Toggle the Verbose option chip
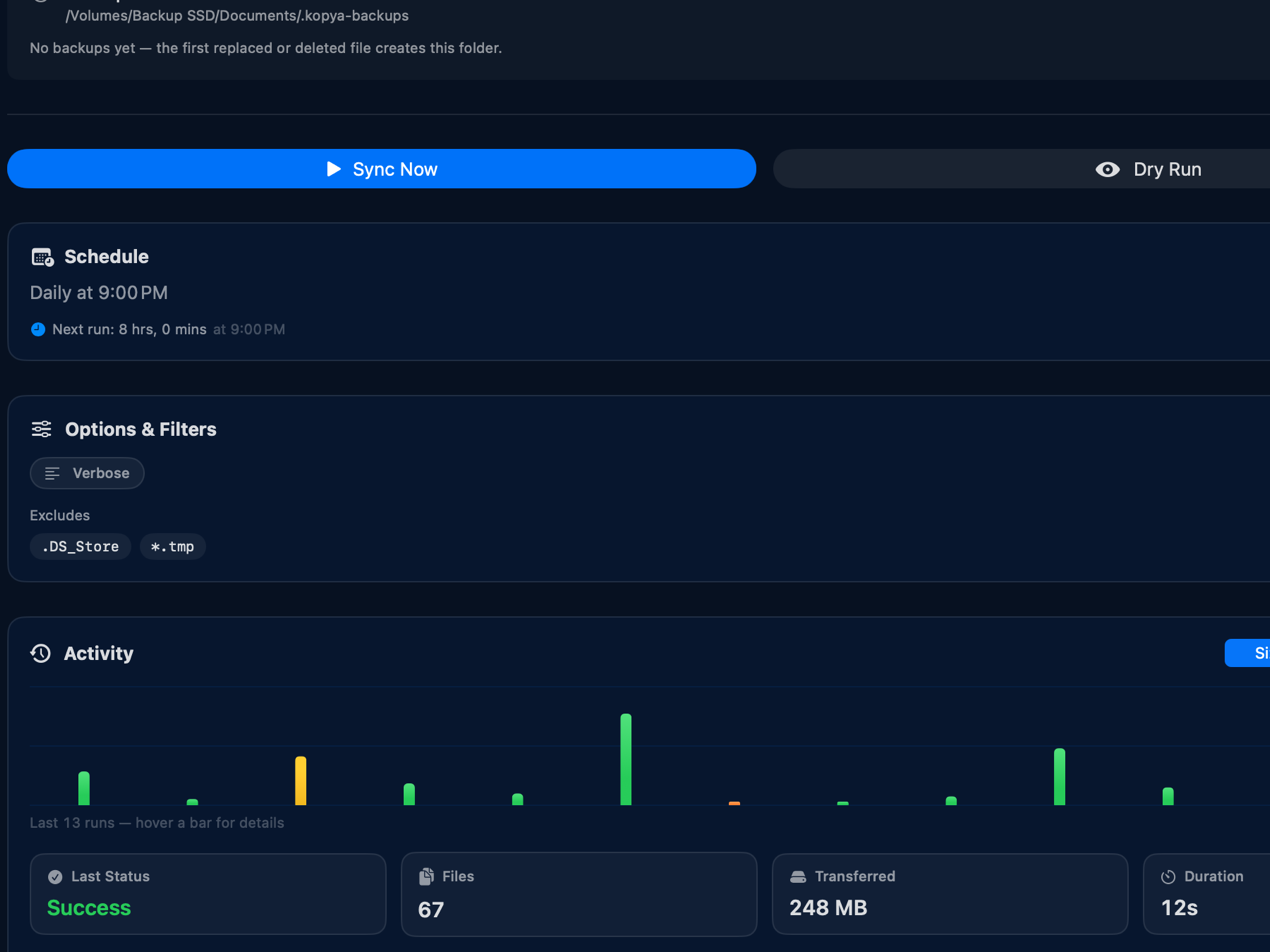 (x=87, y=473)
